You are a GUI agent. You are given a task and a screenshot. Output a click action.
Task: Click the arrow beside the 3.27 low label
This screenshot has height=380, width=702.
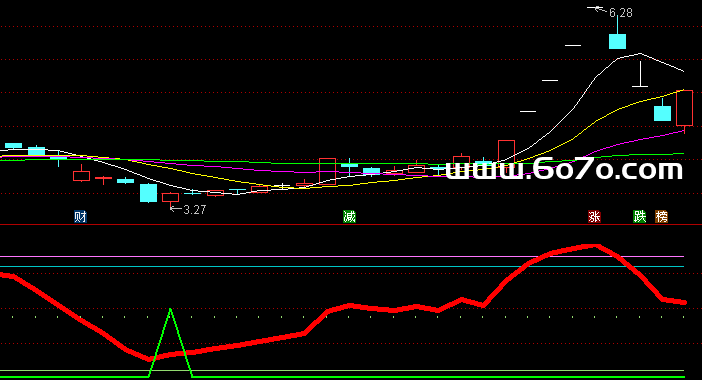pos(176,208)
